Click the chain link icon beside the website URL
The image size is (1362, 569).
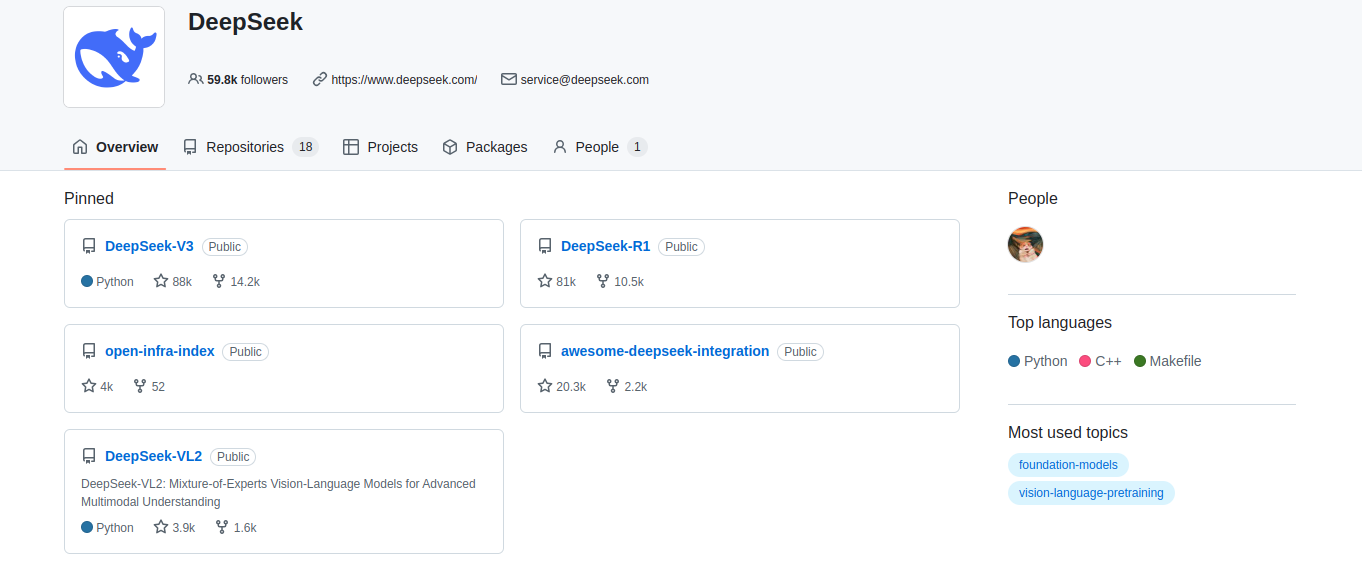320,79
